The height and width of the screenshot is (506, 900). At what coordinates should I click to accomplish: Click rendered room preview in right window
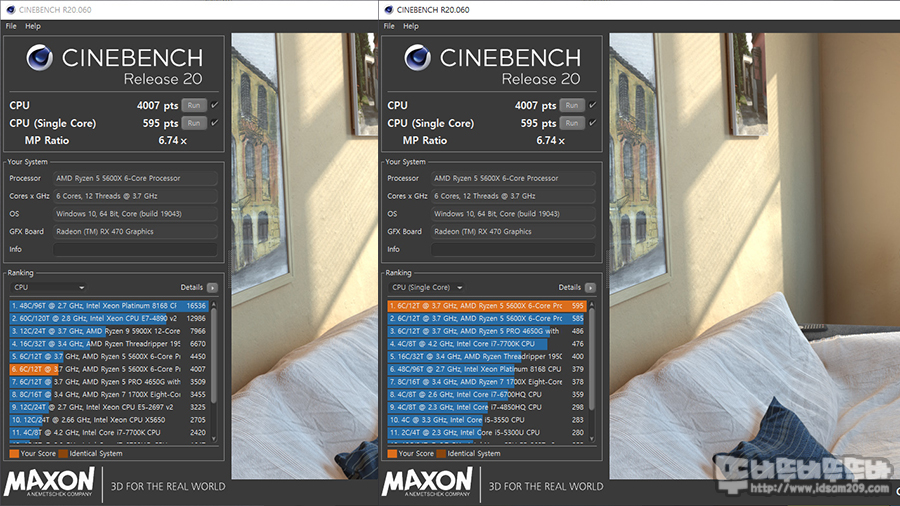tap(754, 256)
